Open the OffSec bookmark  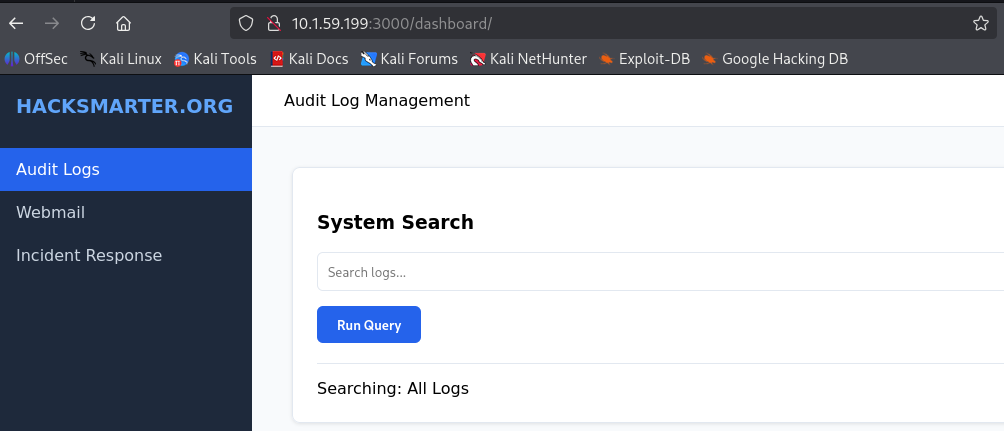(x=36, y=59)
